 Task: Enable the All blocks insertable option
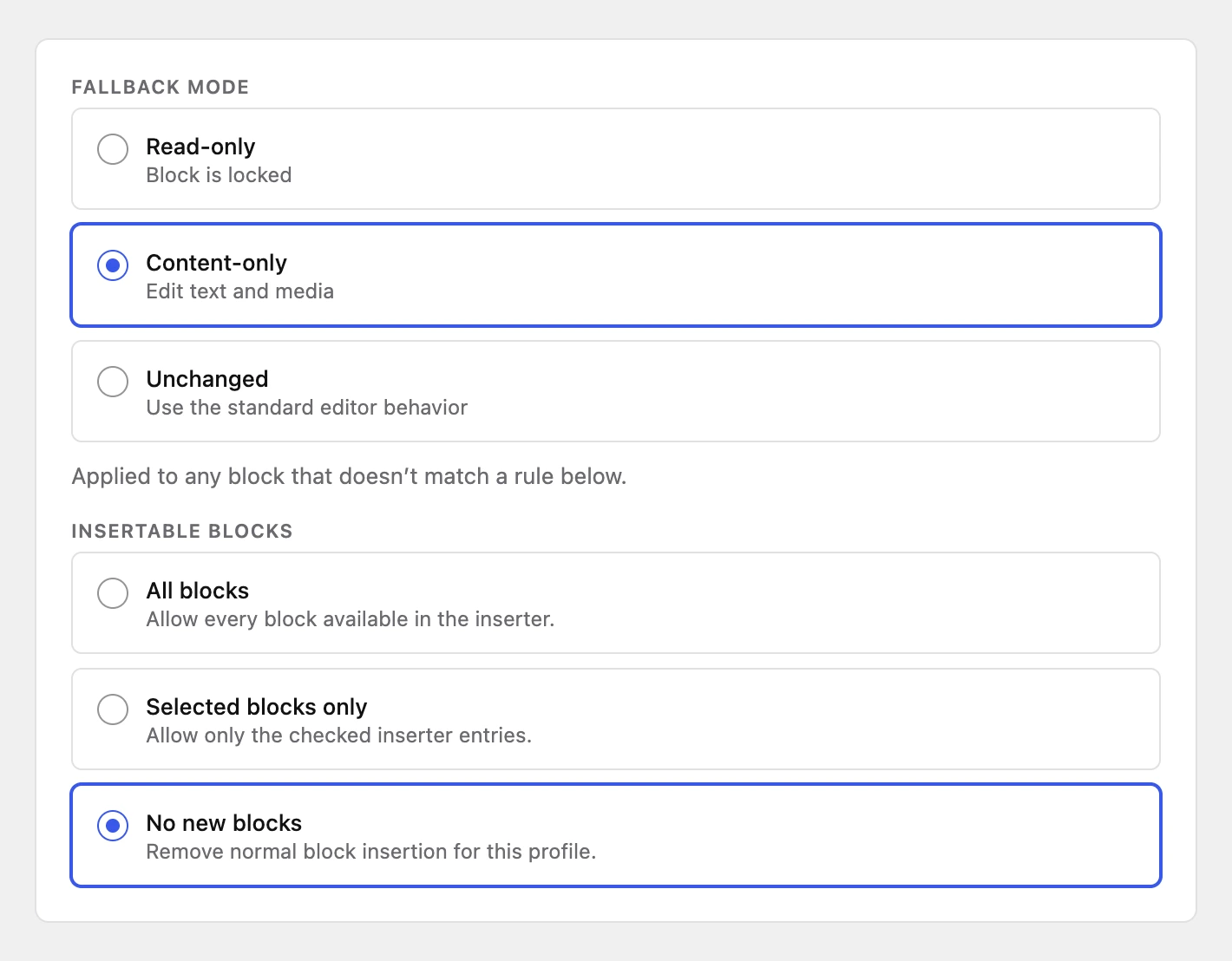tap(616, 603)
